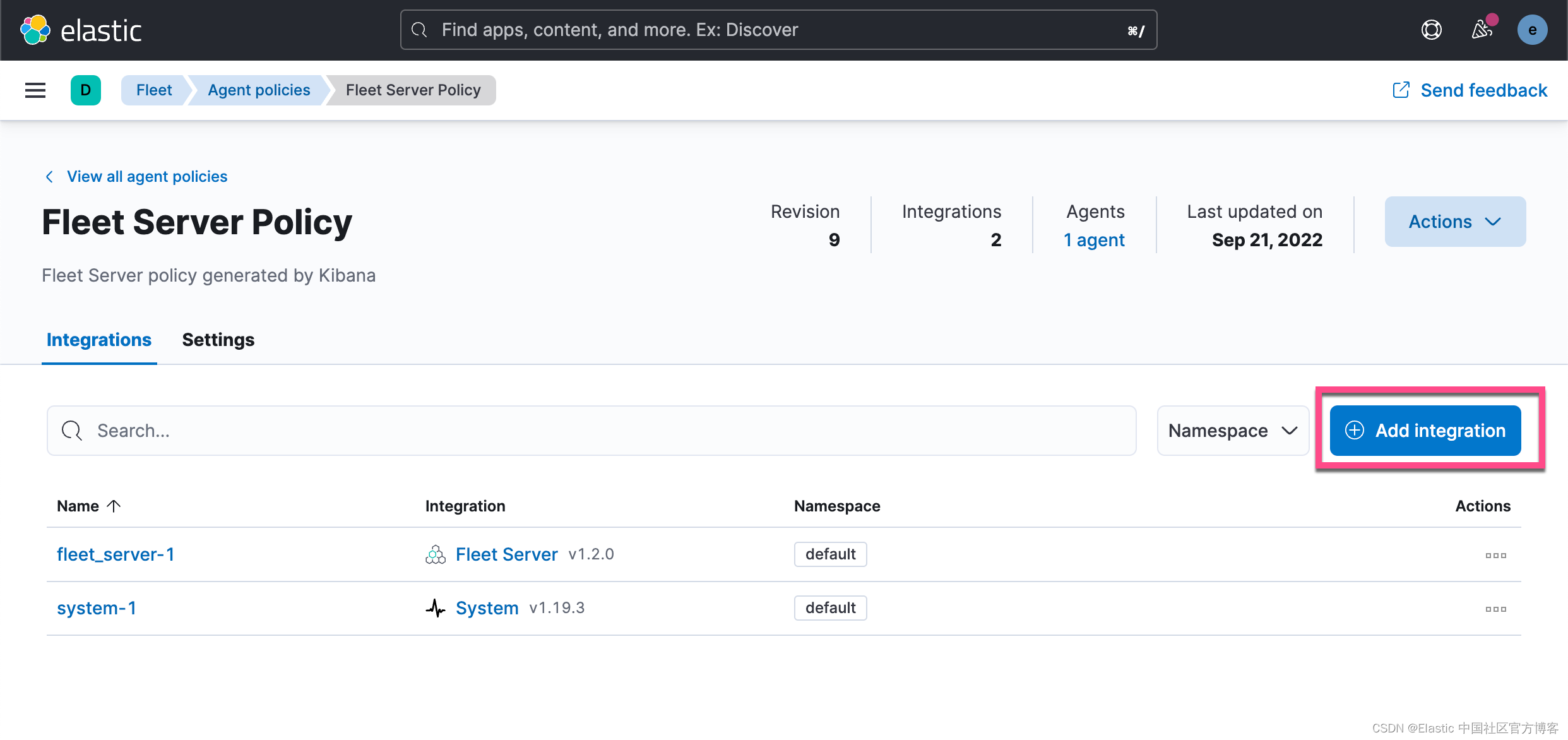Open the hamburger navigation menu
The image size is (1568, 740).
point(35,90)
